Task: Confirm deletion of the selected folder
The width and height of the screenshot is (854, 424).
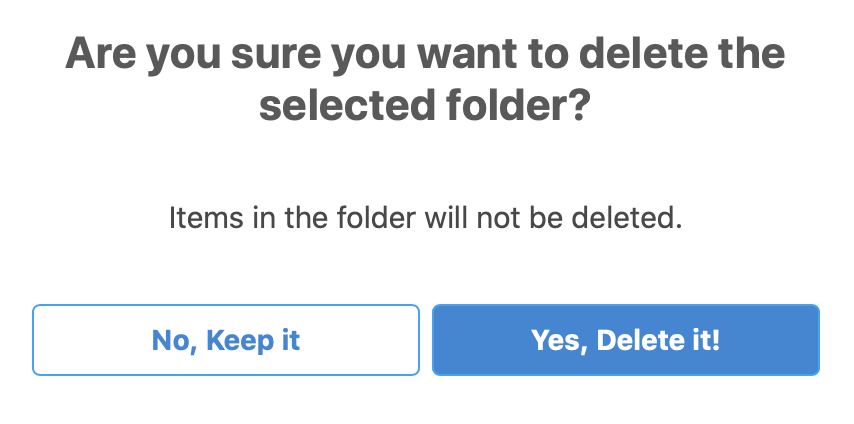Action: 625,340
